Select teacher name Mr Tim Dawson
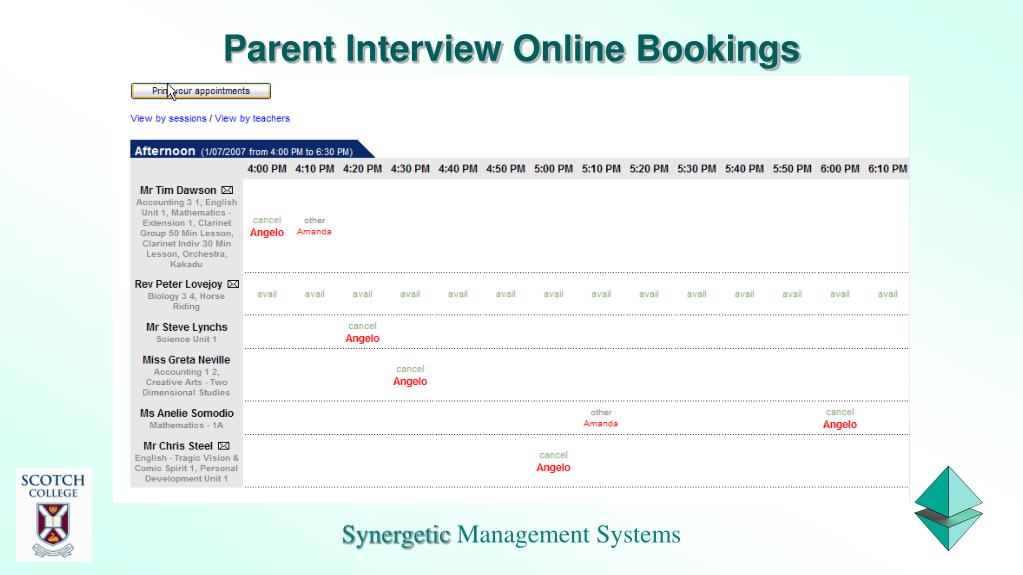Screen dimensions: 1023x575 [x=178, y=190]
